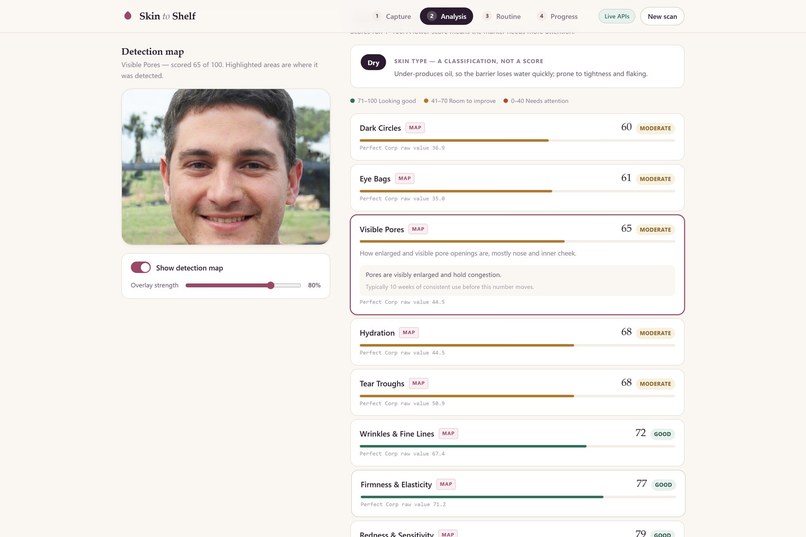Screen dimensions: 806x537
Task: Open the MAP badge for Visible Pores
Action: tap(418, 229)
